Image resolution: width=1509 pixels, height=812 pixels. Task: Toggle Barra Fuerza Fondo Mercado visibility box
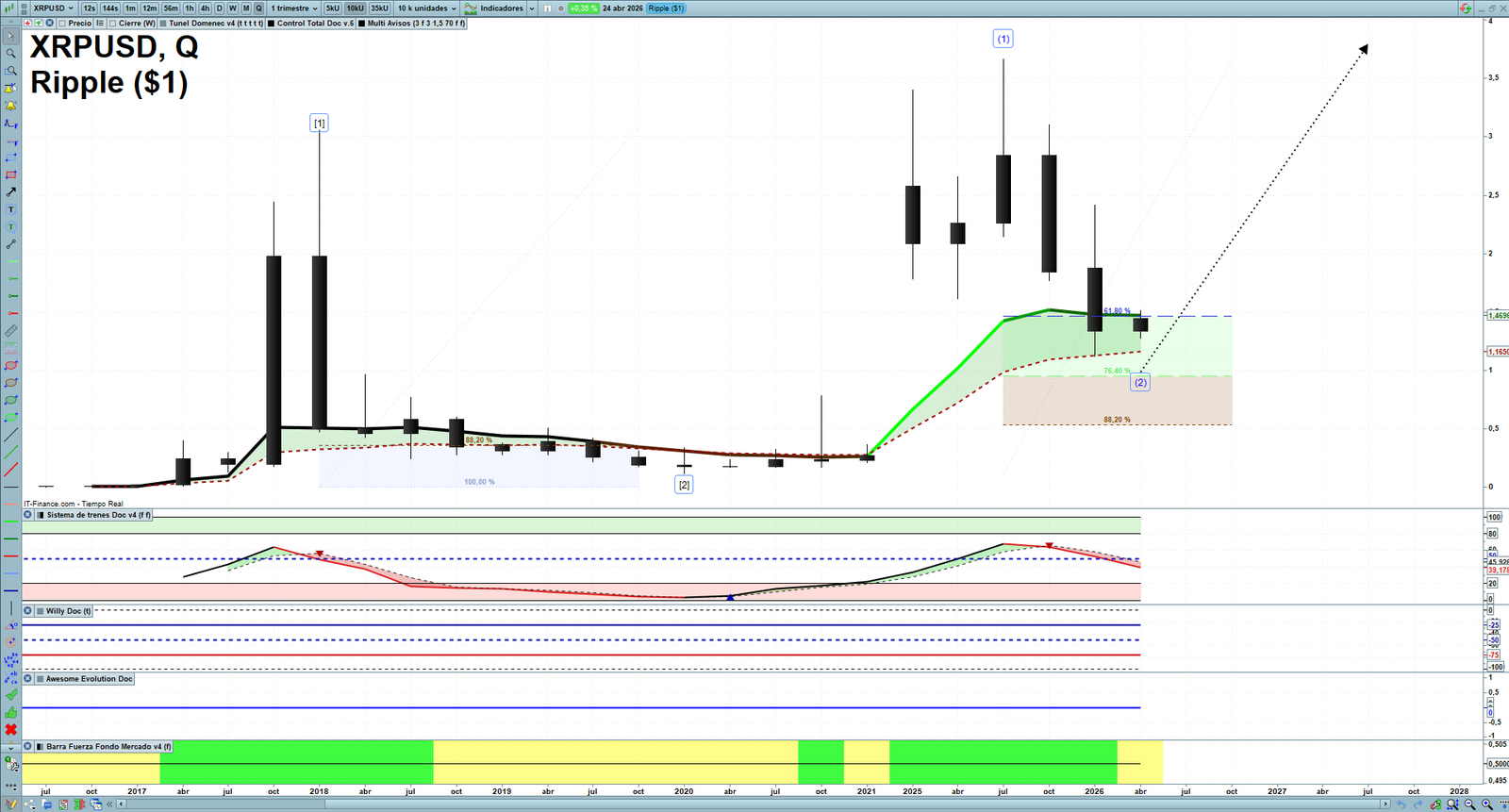[41, 747]
